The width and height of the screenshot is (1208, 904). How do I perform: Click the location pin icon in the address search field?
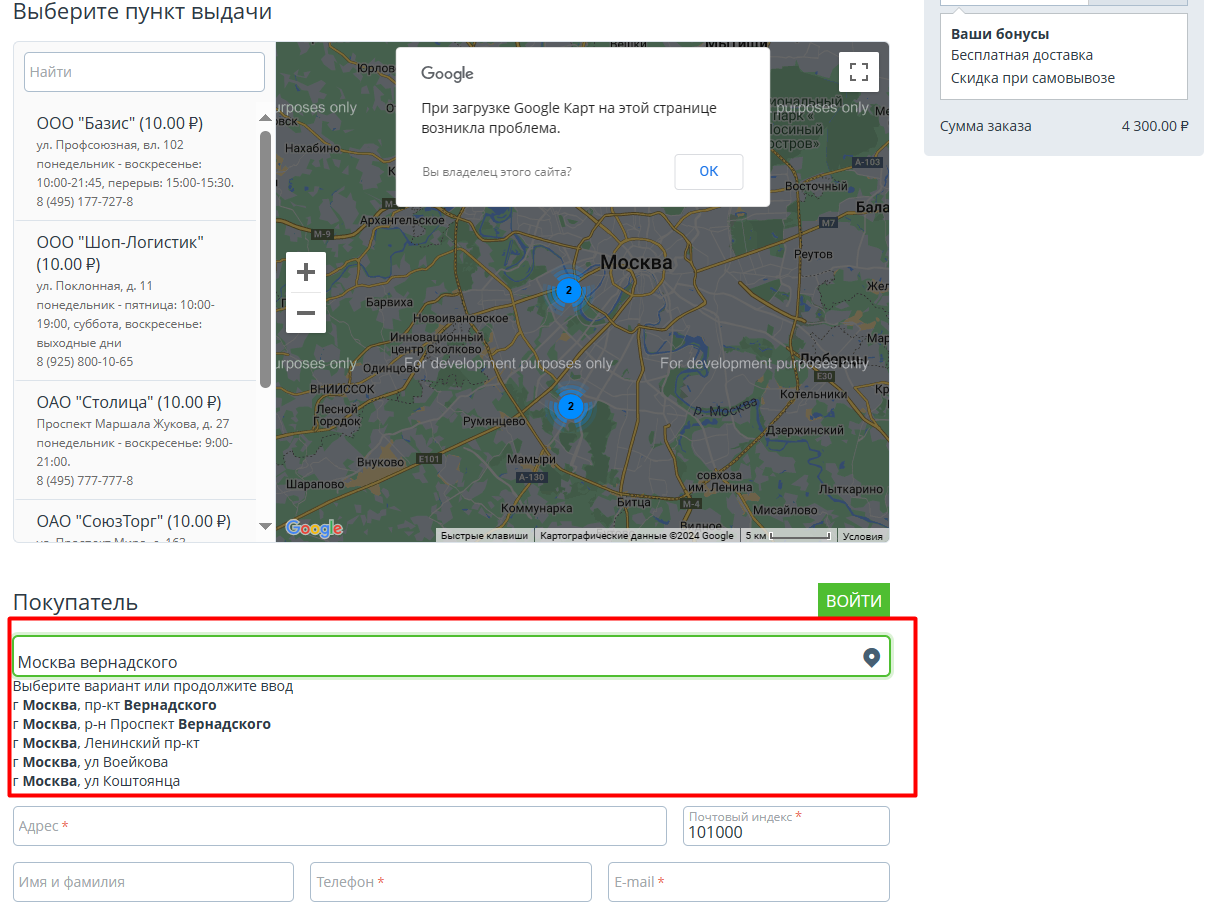point(872,657)
